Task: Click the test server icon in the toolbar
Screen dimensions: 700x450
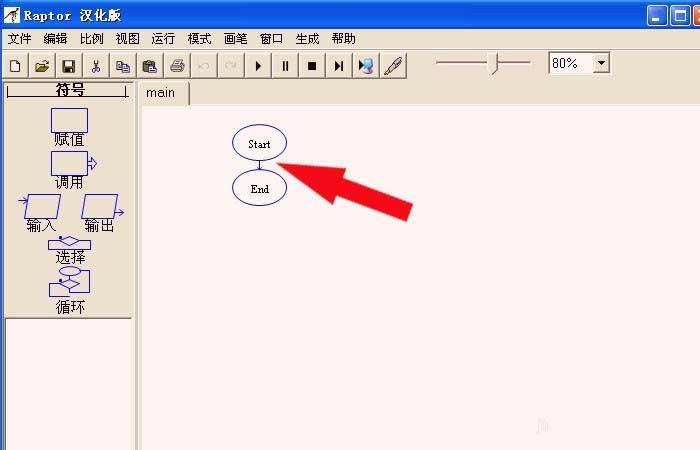Action: pyautogui.click(x=366, y=66)
